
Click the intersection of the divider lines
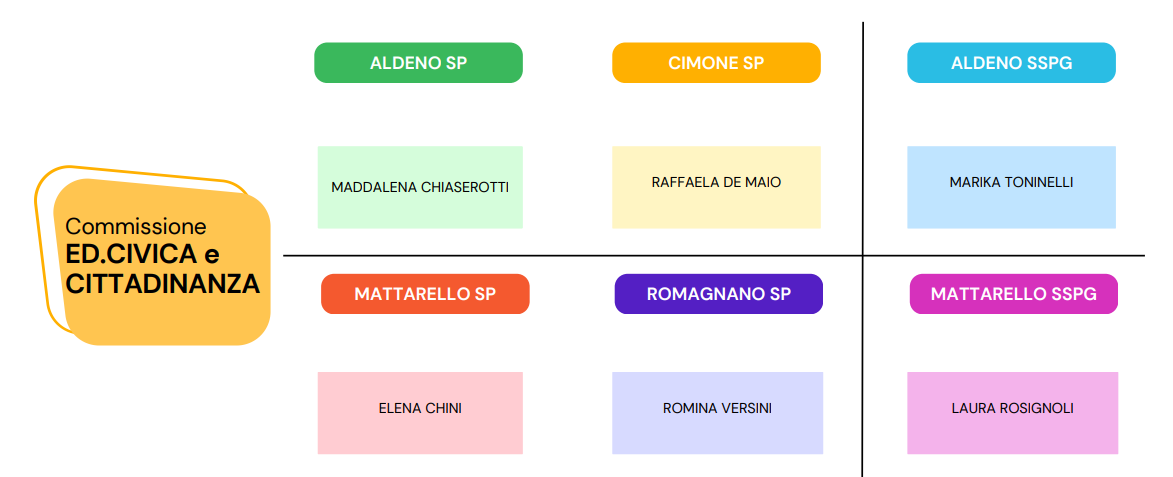click(863, 256)
